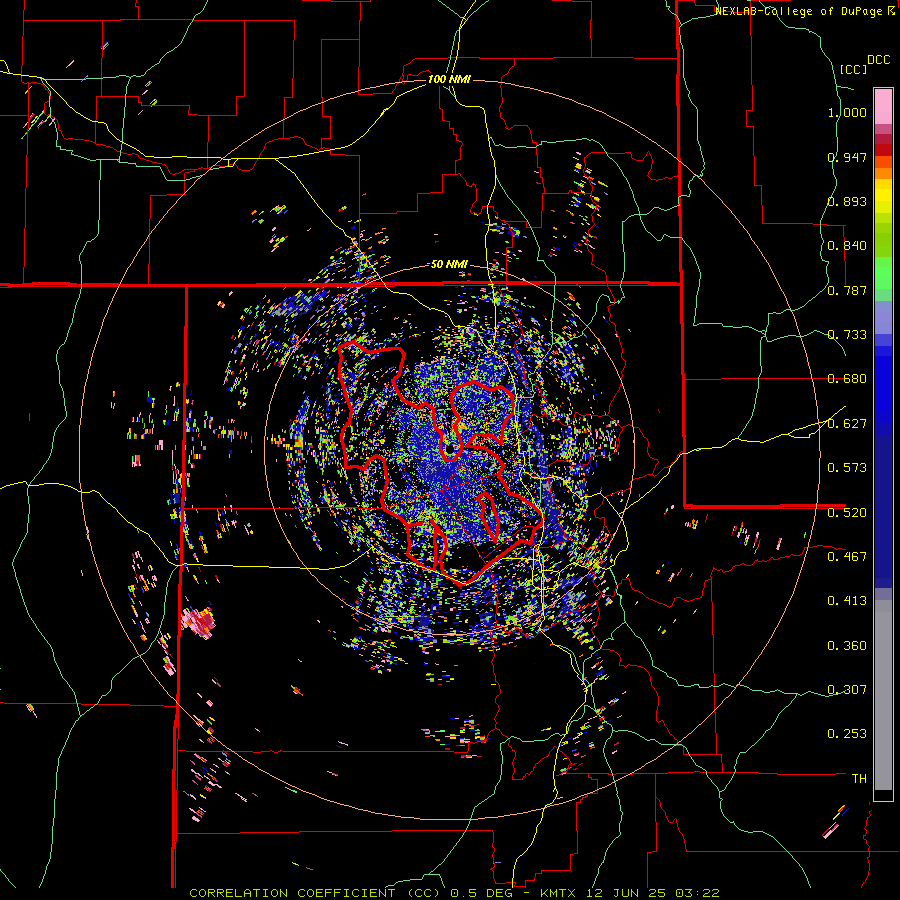Select the 0.893 scale value

pyautogui.click(x=847, y=201)
